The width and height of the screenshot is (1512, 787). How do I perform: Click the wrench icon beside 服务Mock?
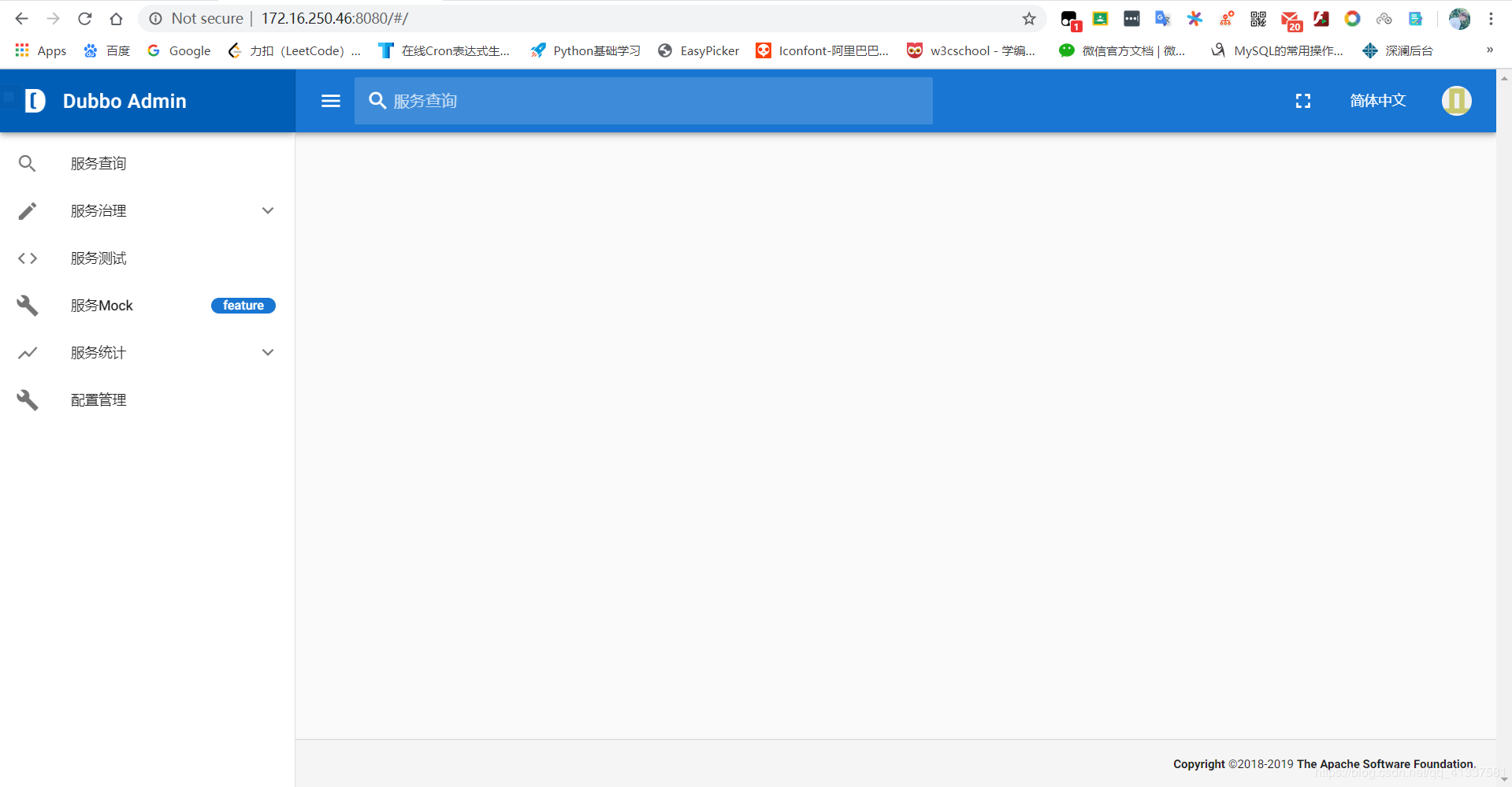28,306
